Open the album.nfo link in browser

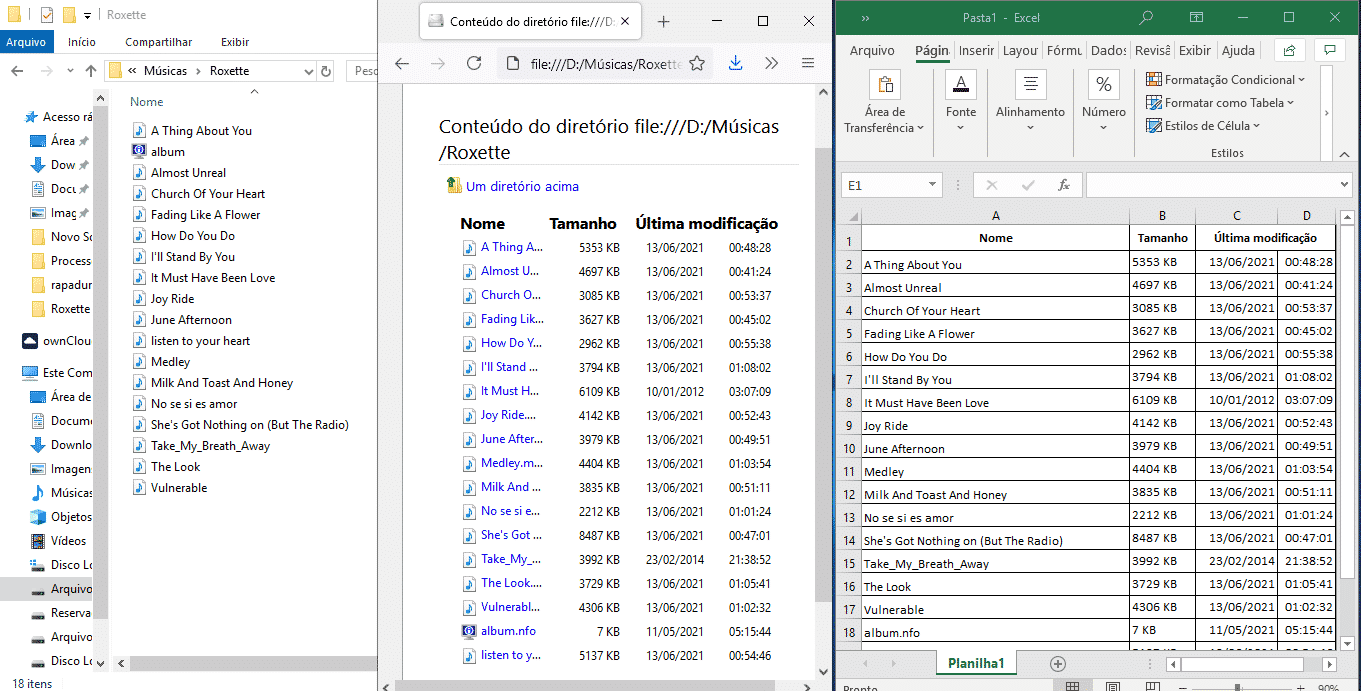pyautogui.click(x=508, y=631)
